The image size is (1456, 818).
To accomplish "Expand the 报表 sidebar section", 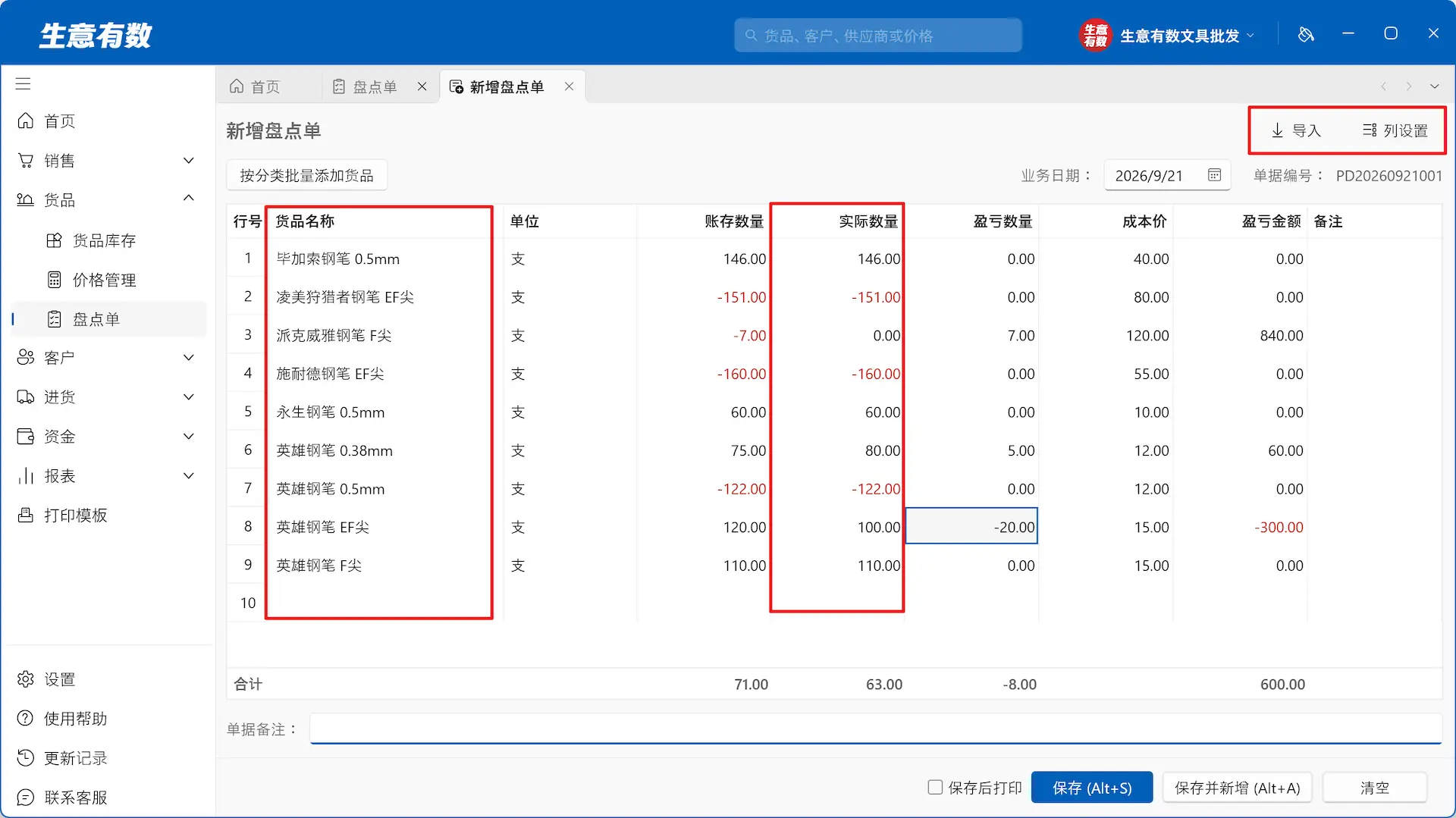I will pos(189,476).
